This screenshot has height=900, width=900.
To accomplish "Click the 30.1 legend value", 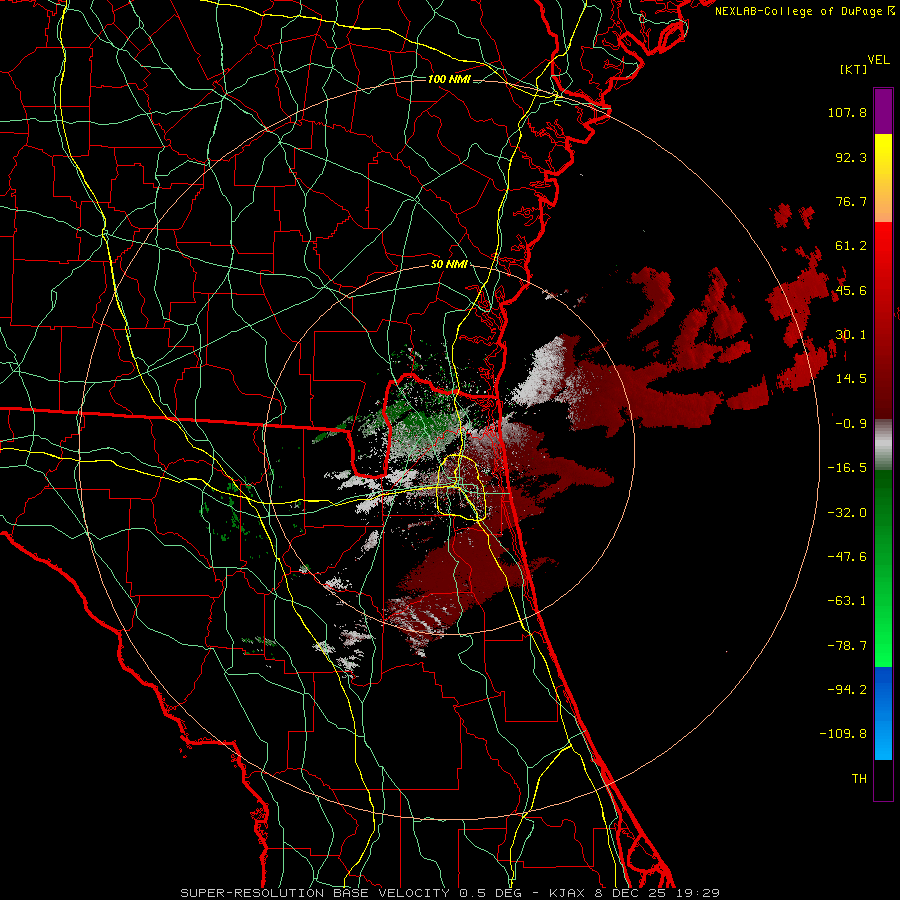I will pos(851,335).
